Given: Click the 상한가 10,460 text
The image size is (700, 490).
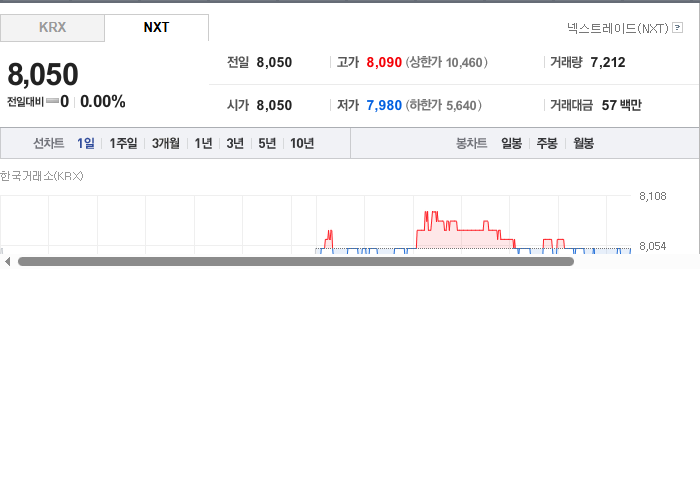Looking at the screenshot, I should tap(446, 62).
